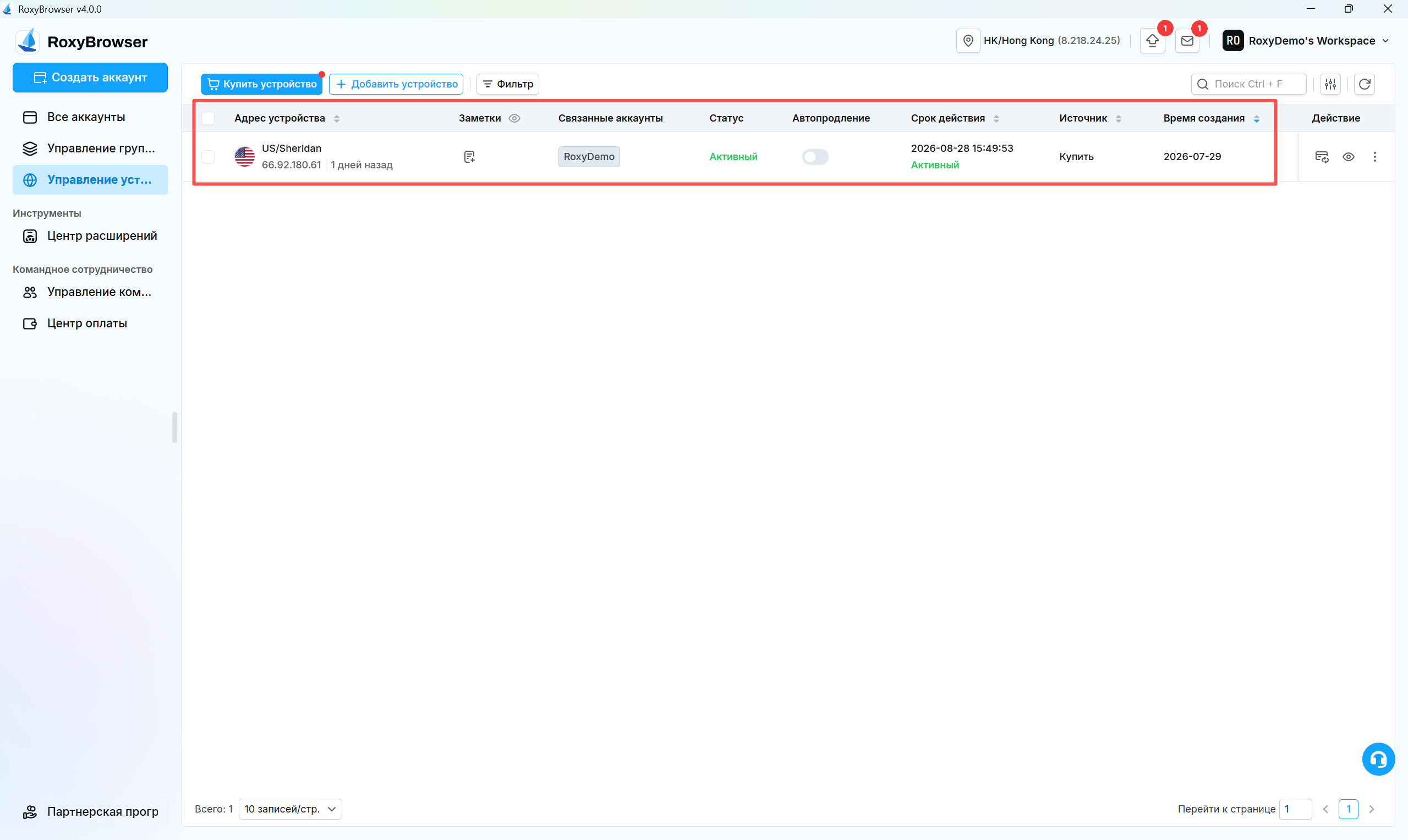Click Создать аккаунт button

(90, 78)
